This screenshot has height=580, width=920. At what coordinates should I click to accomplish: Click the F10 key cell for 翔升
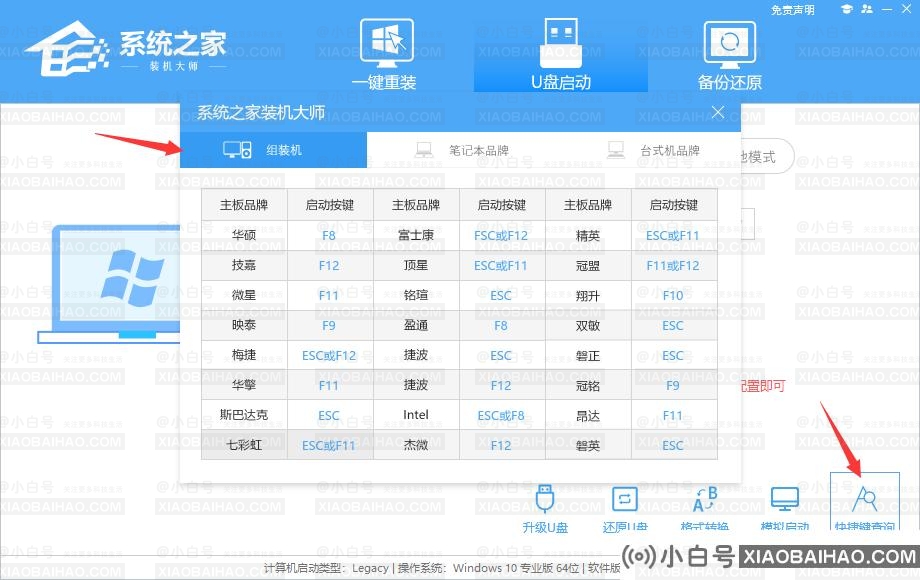click(673, 296)
